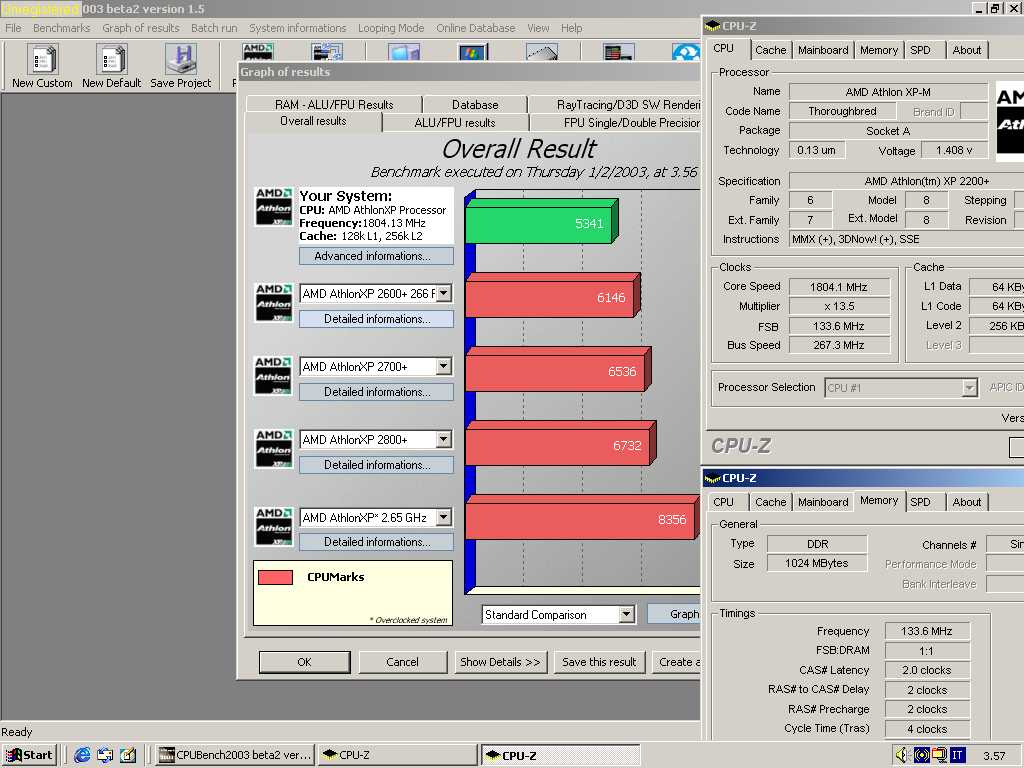The image size is (1024, 768).
Task: Click the Advanced informations button
Action: click(376, 256)
